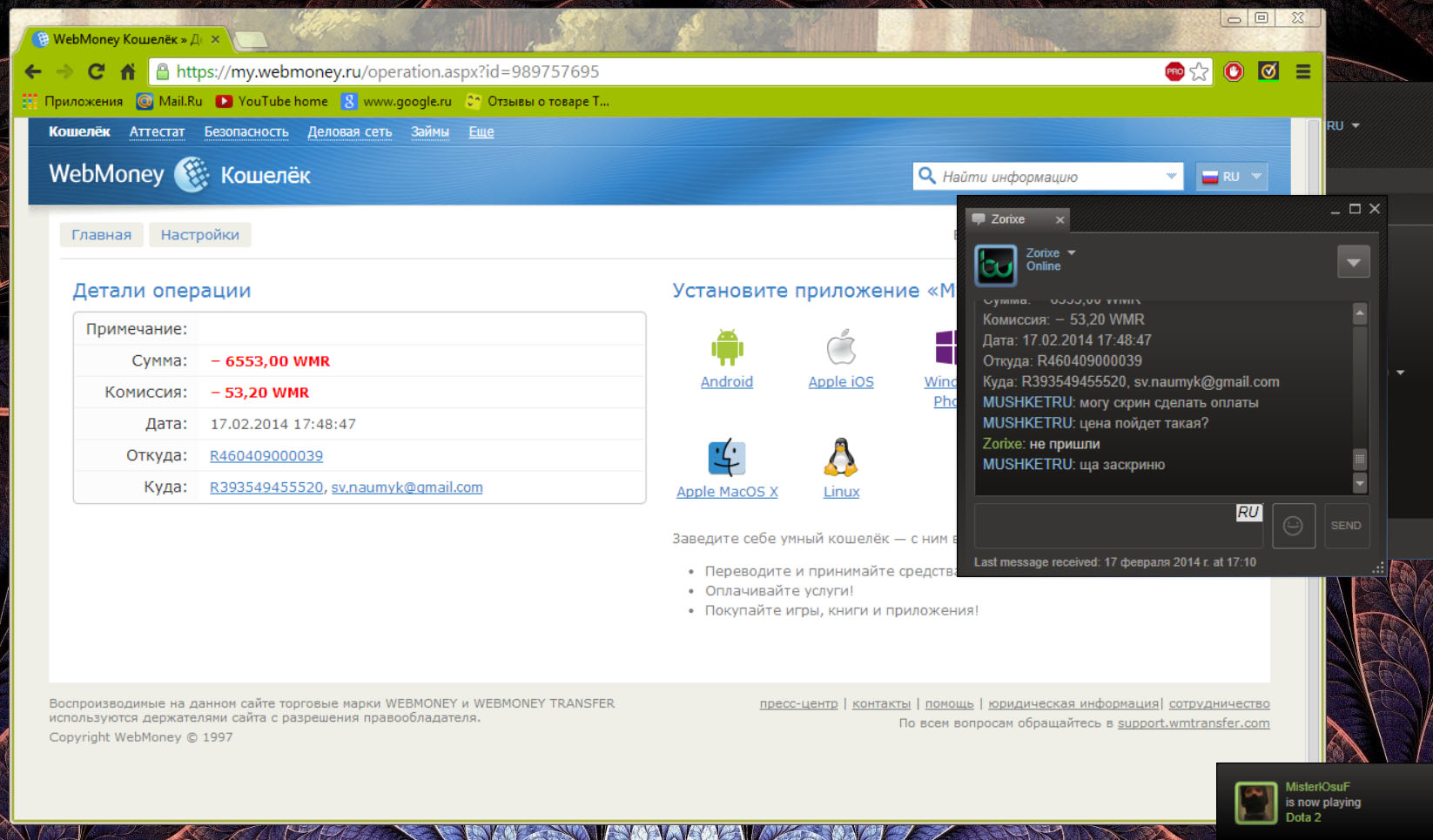Click the search magnifier icon
Viewport: 1433px width, 840px height.
(927, 176)
